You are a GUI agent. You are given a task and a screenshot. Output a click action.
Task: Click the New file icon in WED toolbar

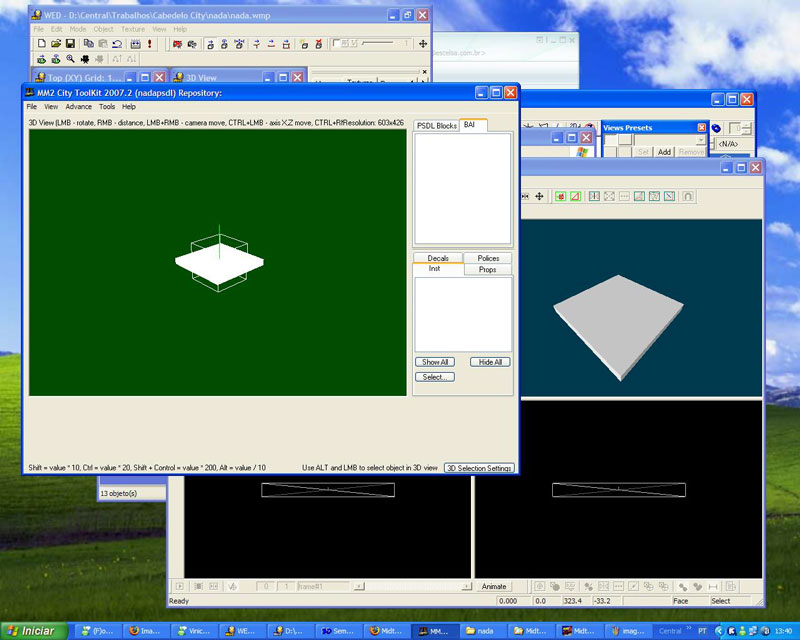(x=41, y=44)
